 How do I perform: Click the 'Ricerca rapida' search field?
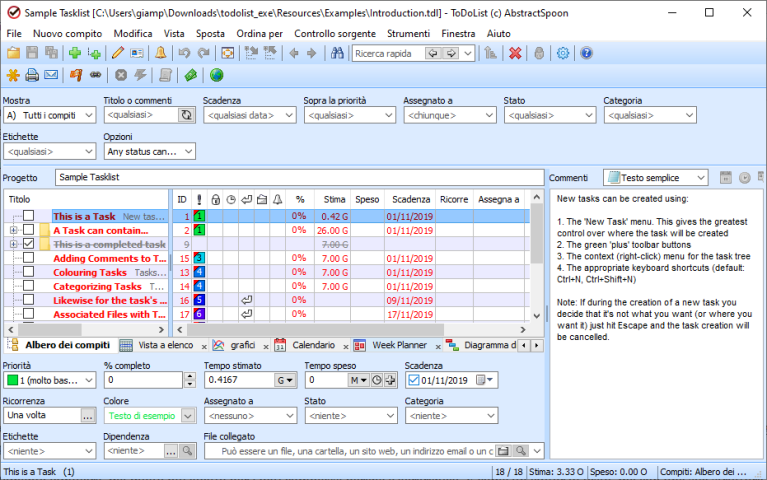point(389,53)
